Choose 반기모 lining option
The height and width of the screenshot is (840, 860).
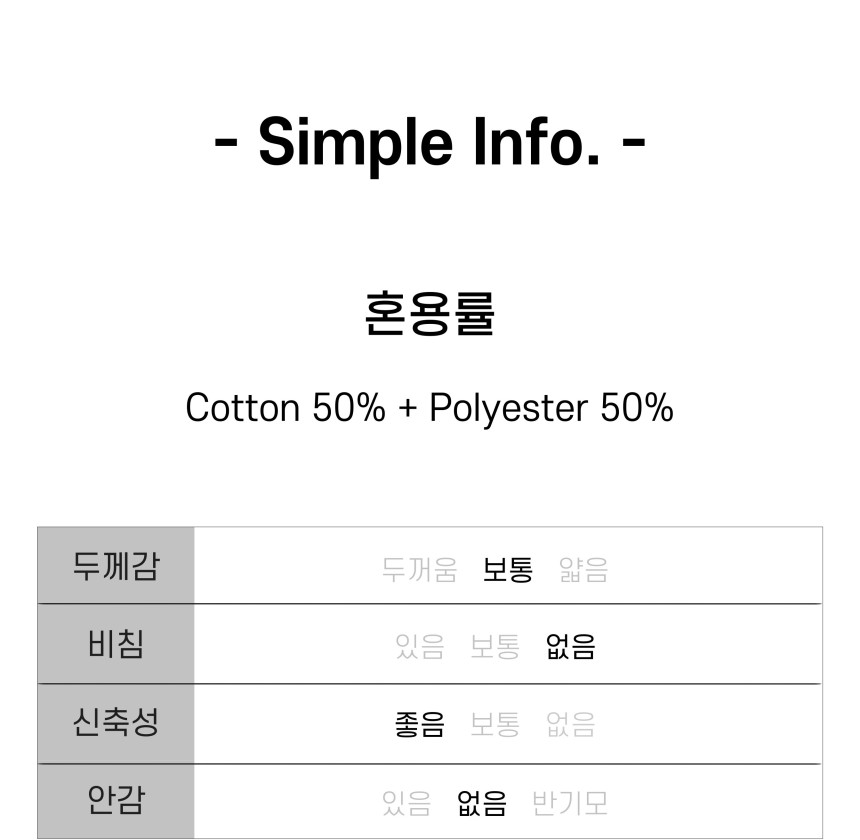pyautogui.click(x=570, y=803)
